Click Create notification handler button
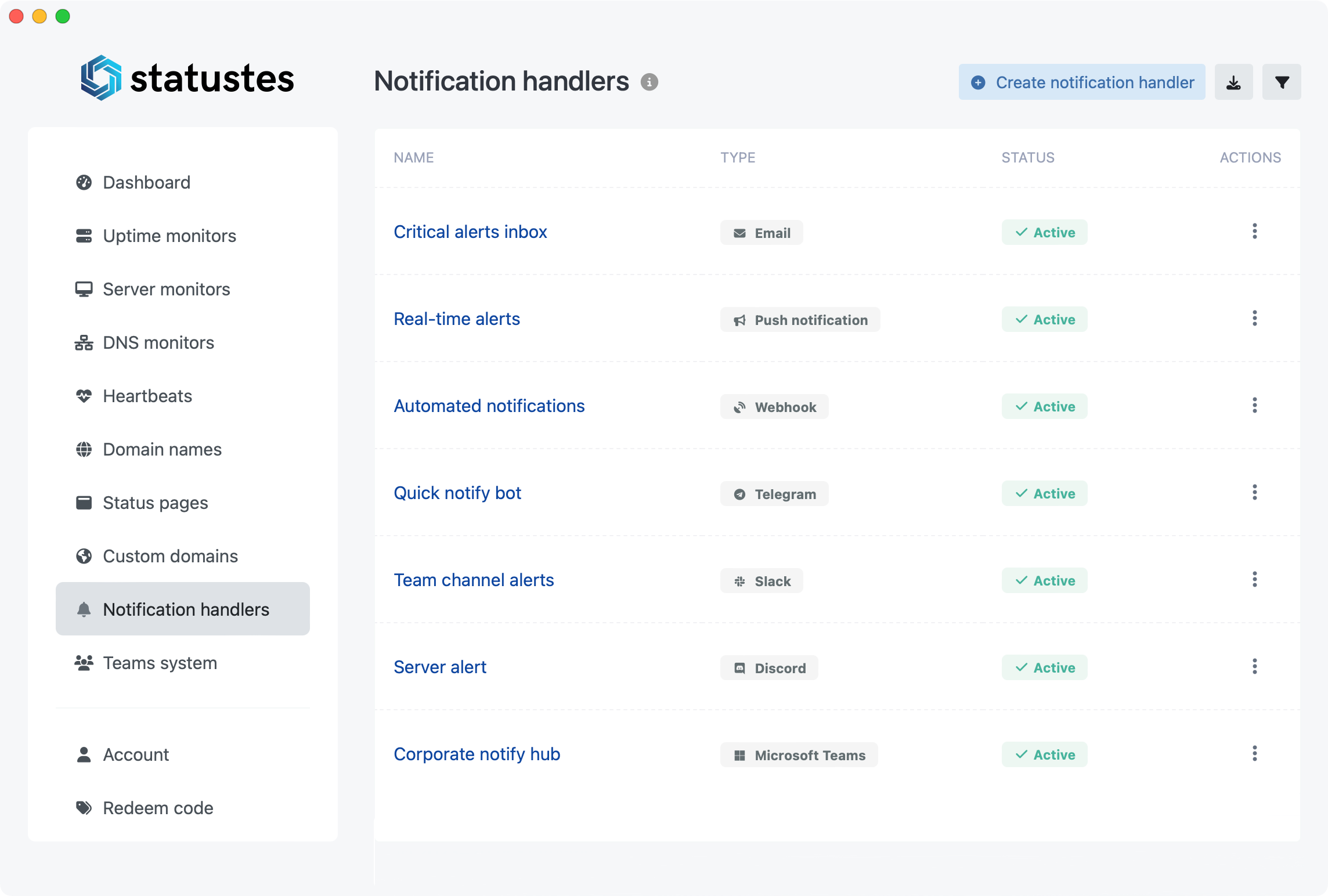1328x896 pixels. pos(1082,82)
